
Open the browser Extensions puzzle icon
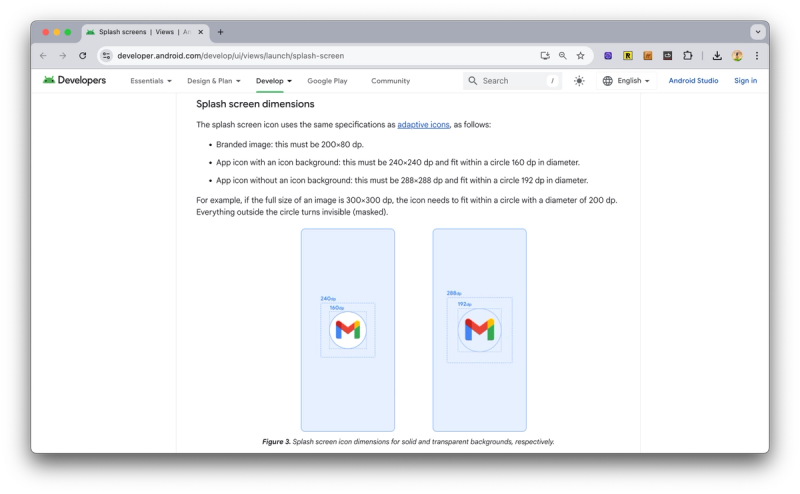pos(688,56)
